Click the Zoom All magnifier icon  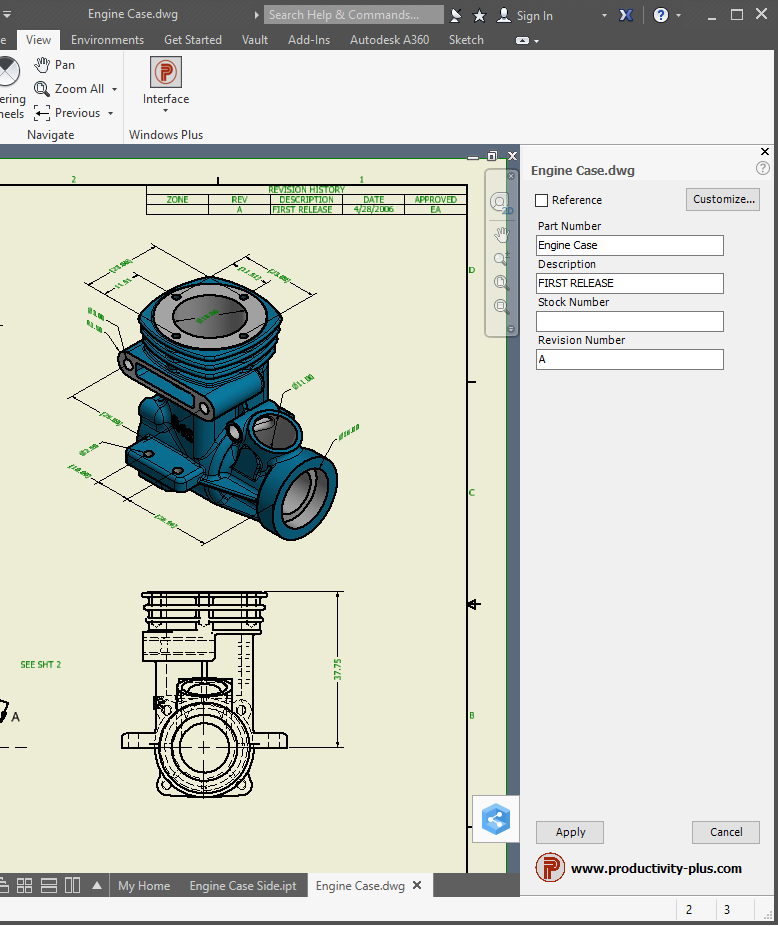click(x=42, y=89)
